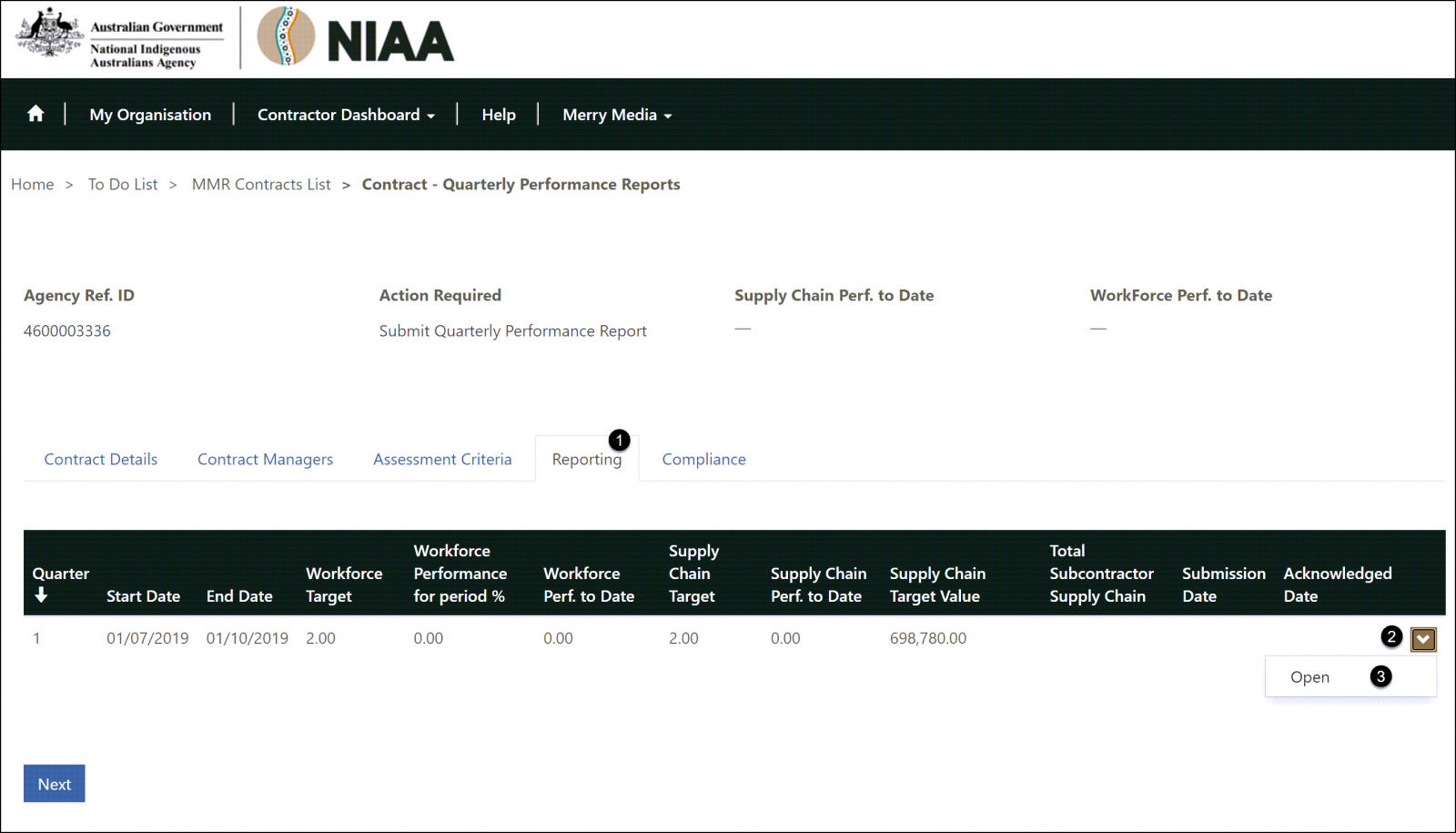Click the End Date column header
Screen dimensions: 1456x833
[x=239, y=596]
